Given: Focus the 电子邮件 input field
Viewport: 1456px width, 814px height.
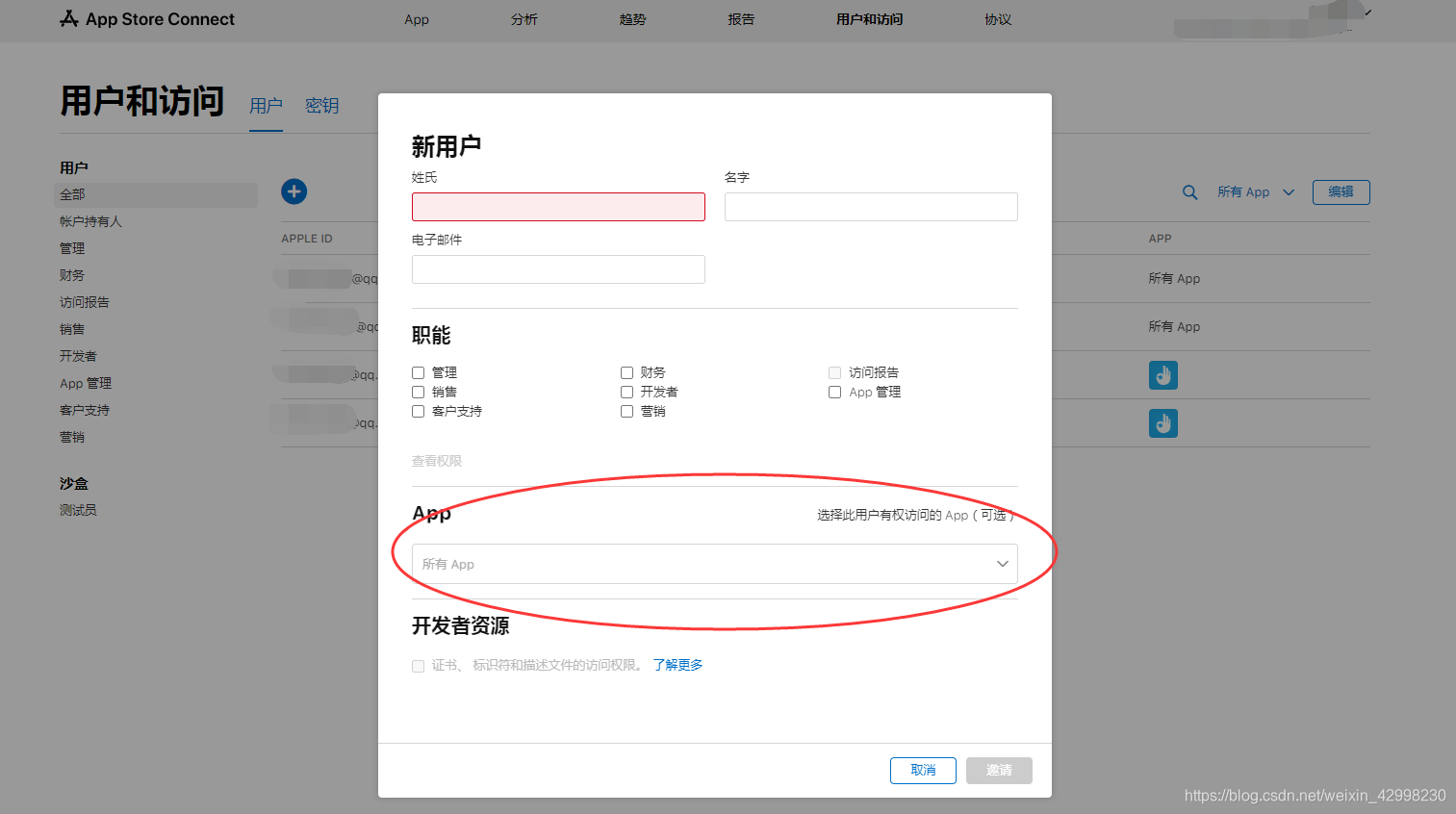Looking at the screenshot, I should pyautogui.click(x=558, y=269).
